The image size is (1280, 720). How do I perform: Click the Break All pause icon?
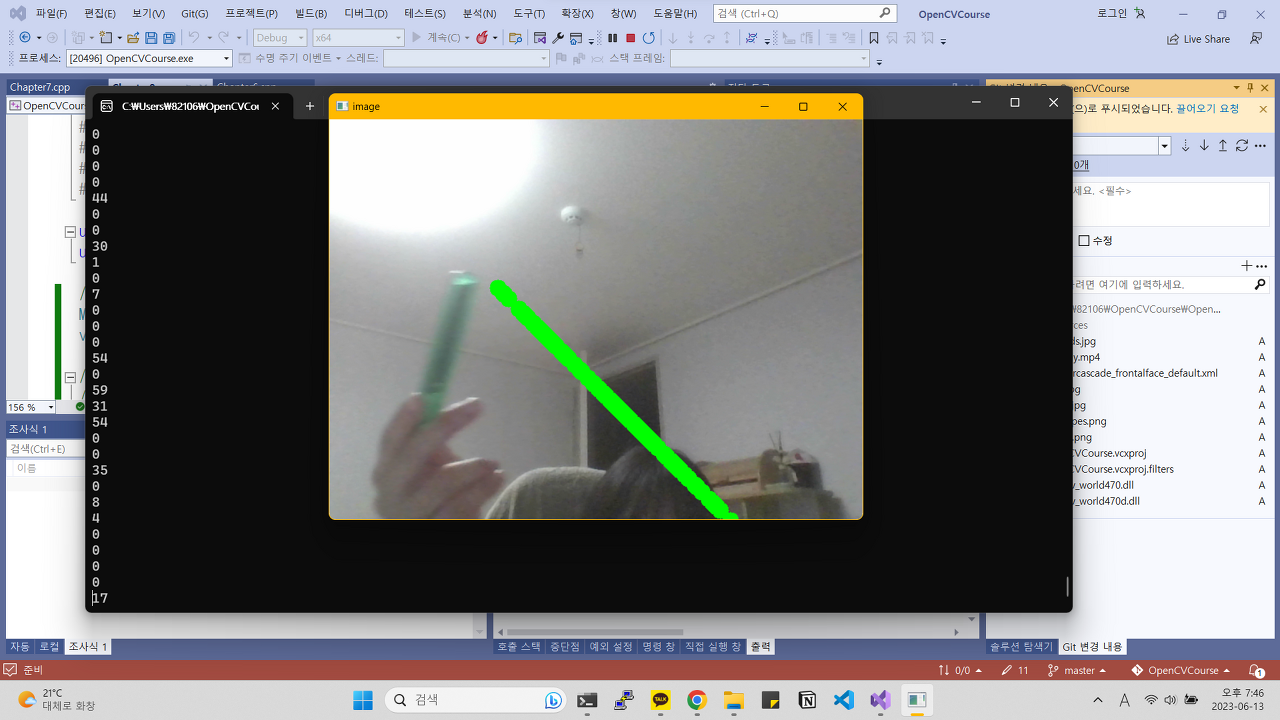coord(613,38)
